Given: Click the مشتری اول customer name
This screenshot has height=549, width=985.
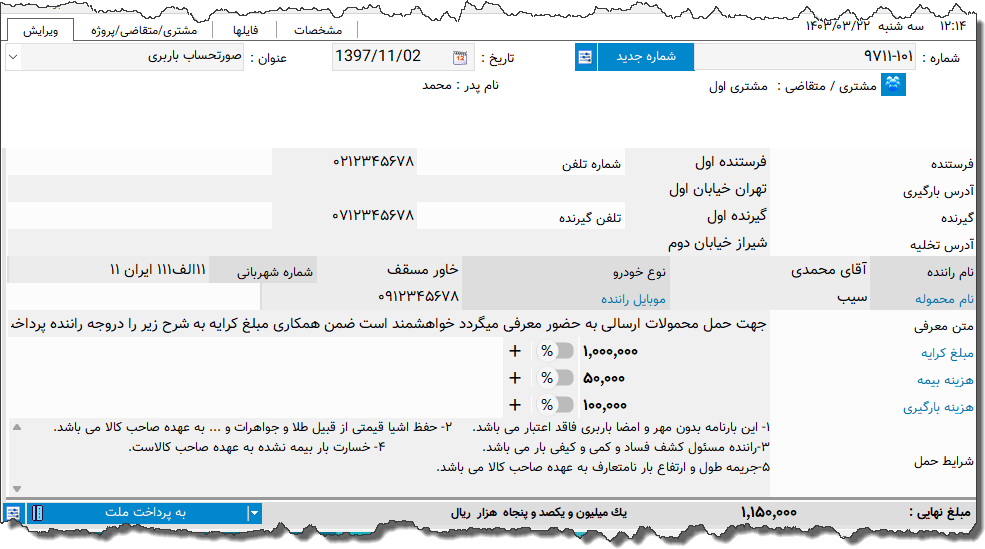Looking at the screenshot, I should [x=738, y=87].
